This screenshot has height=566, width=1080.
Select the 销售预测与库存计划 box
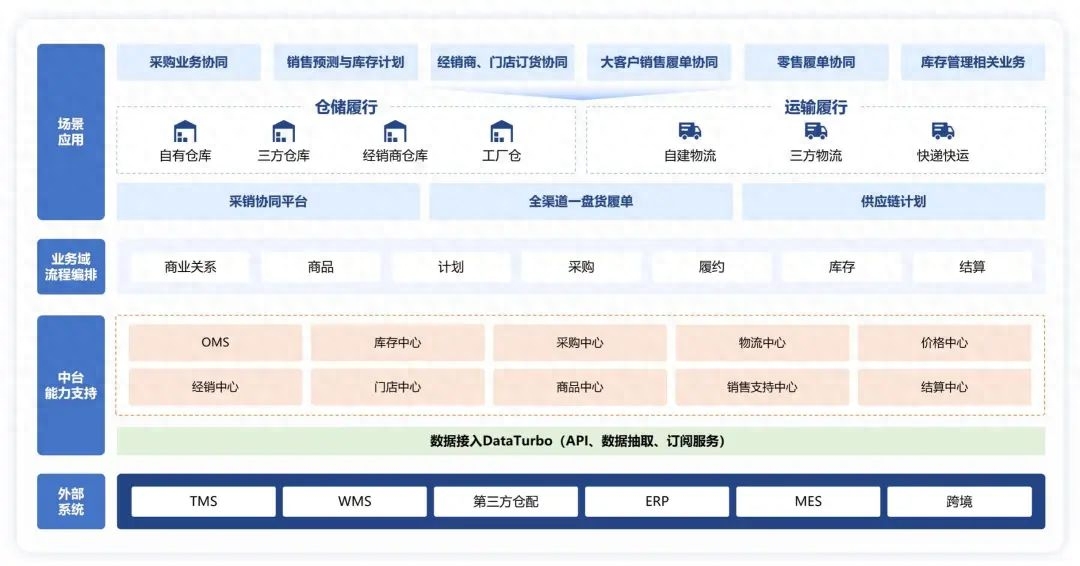click(x=346, y=62)
